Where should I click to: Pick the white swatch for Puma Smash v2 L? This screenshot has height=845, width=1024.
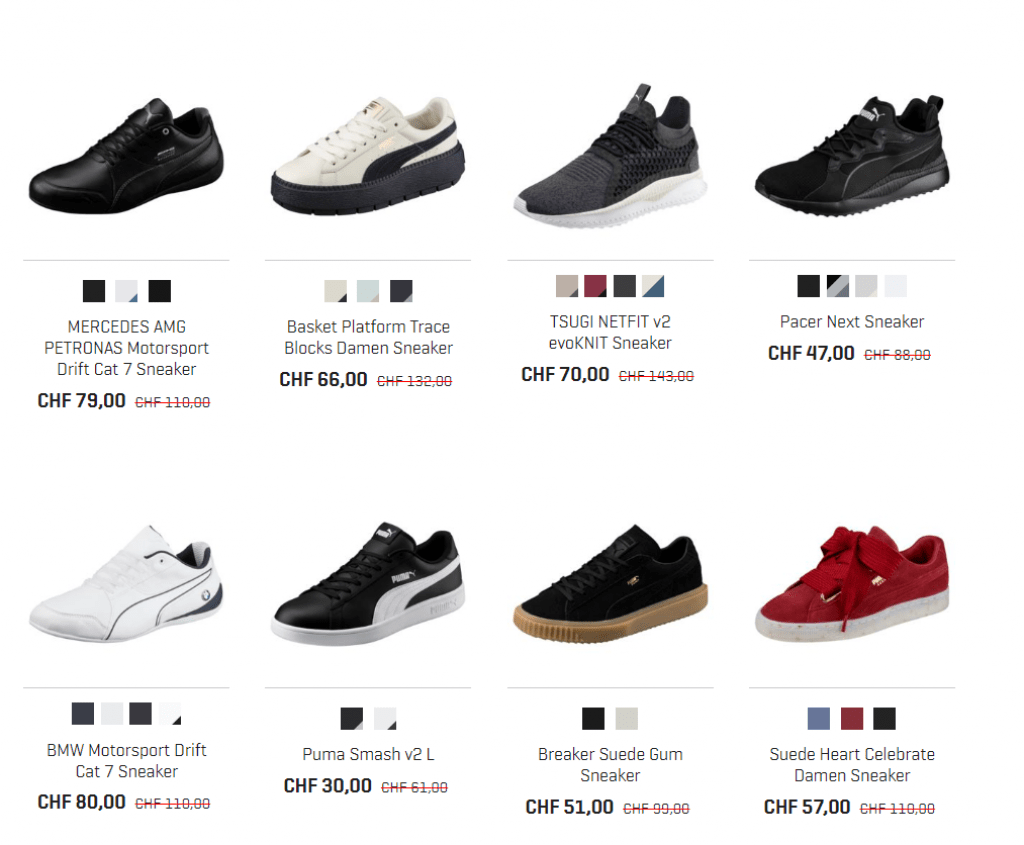385,718
